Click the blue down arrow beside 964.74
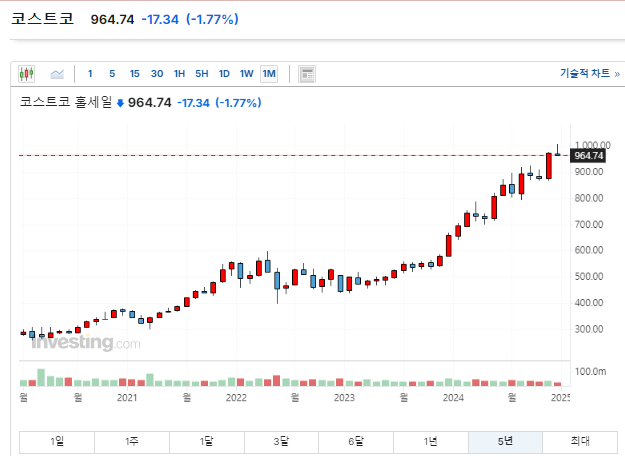 pos(120,104)
